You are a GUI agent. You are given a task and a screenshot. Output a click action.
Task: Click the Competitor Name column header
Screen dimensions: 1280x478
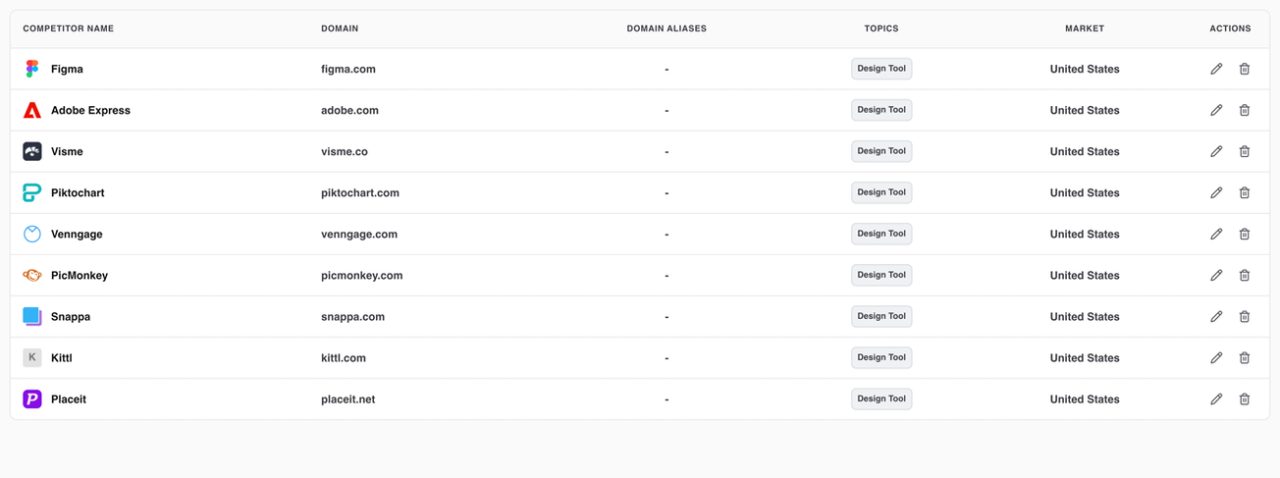(x=68, y=29)
